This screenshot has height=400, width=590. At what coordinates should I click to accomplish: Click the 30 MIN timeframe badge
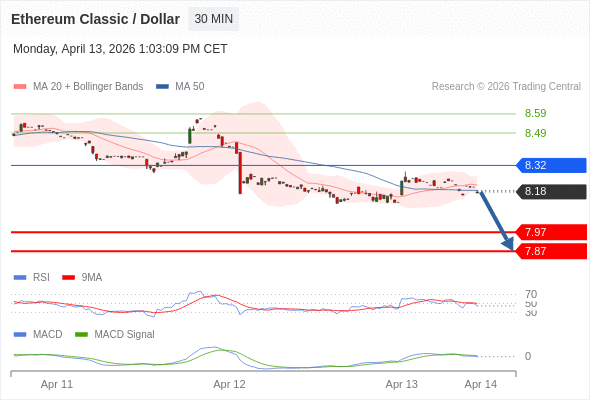[213, 19]
